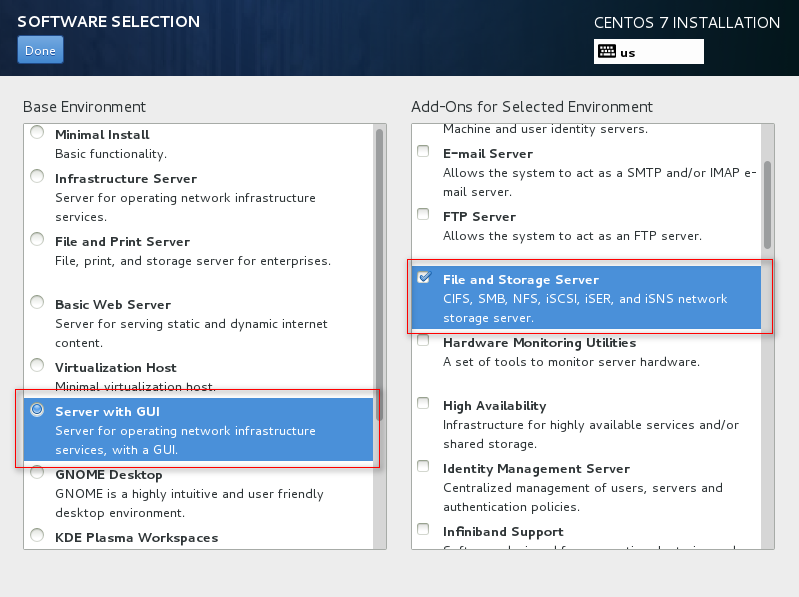The width and height of the screenshot is (799, 597).
Task: Click the 'High Availability' title text
Action: click(494, 406)
